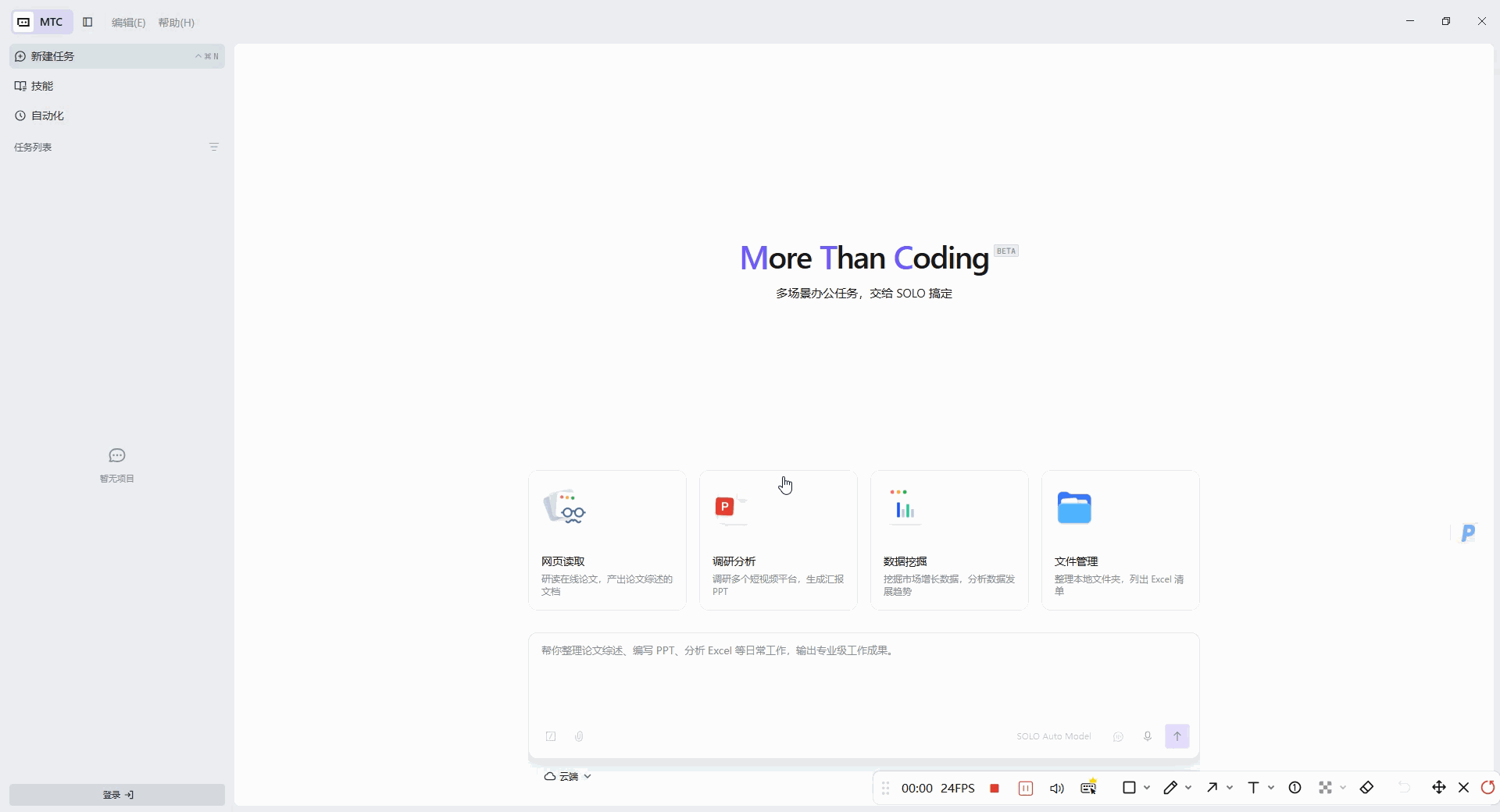
Task: Toggle keyboard and mouse capture icon
Action: pyautogui.click(x=1088, y=788)
